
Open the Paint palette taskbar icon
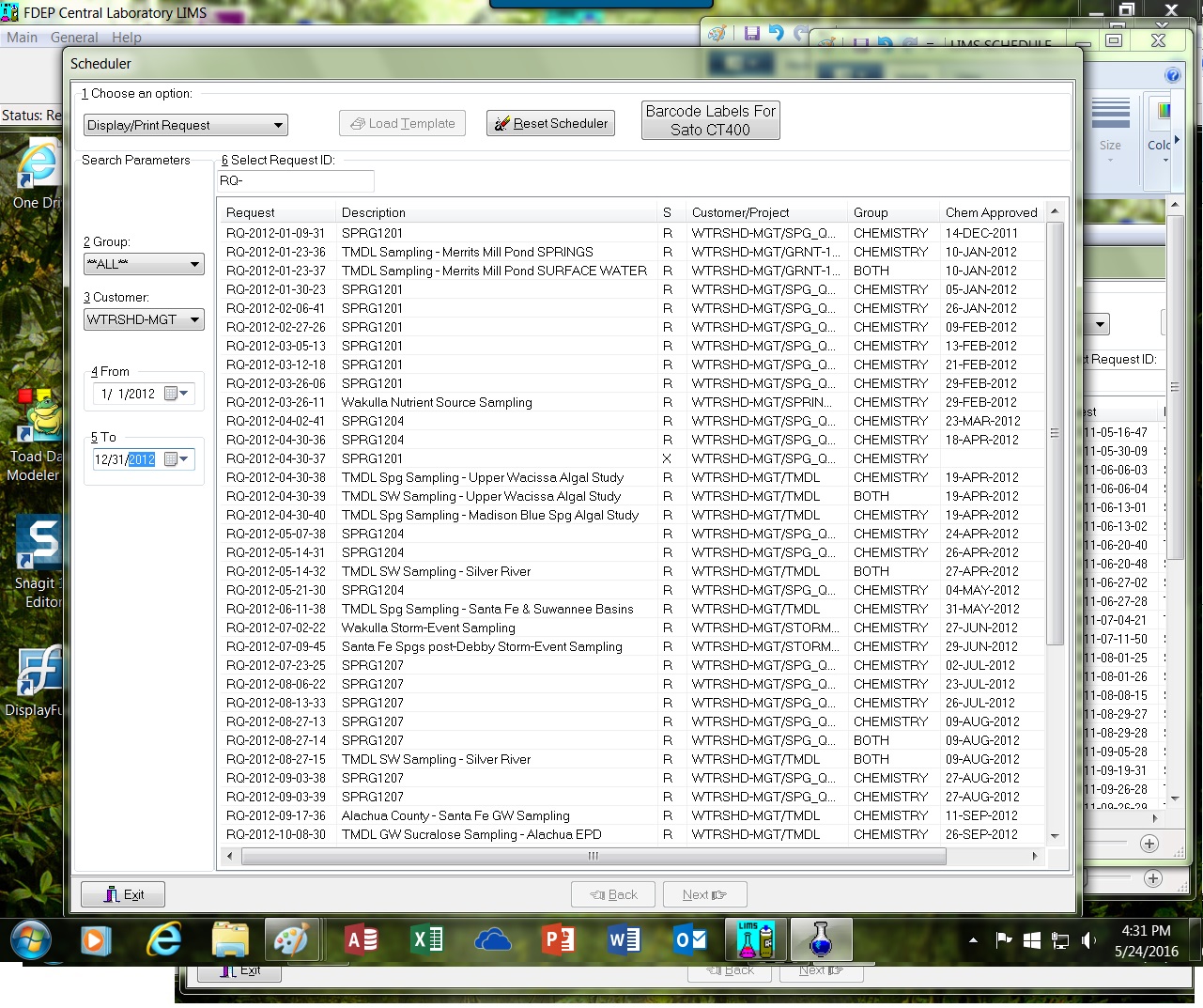click(291, 939)
